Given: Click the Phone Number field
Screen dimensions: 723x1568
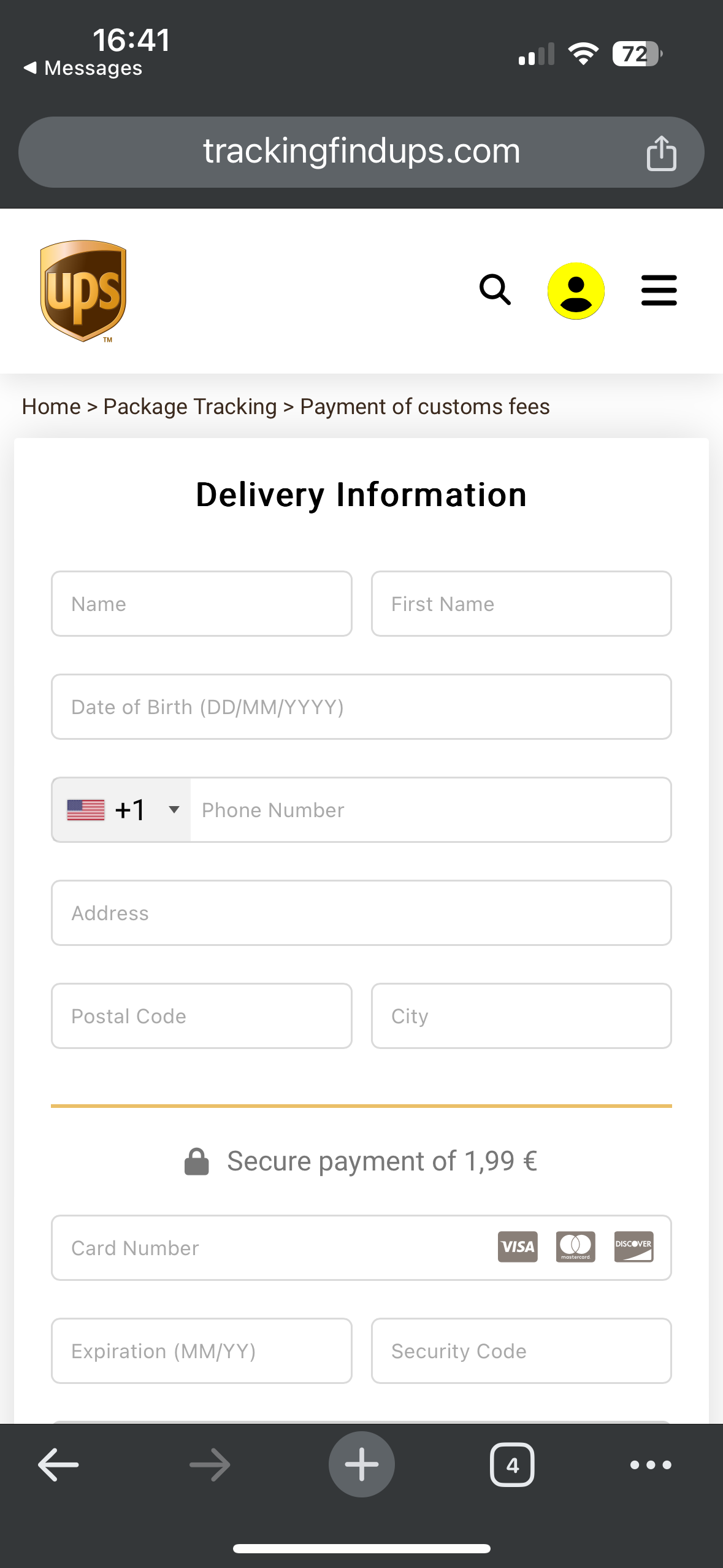Looking at the screenshot, I should coord(429,810).
